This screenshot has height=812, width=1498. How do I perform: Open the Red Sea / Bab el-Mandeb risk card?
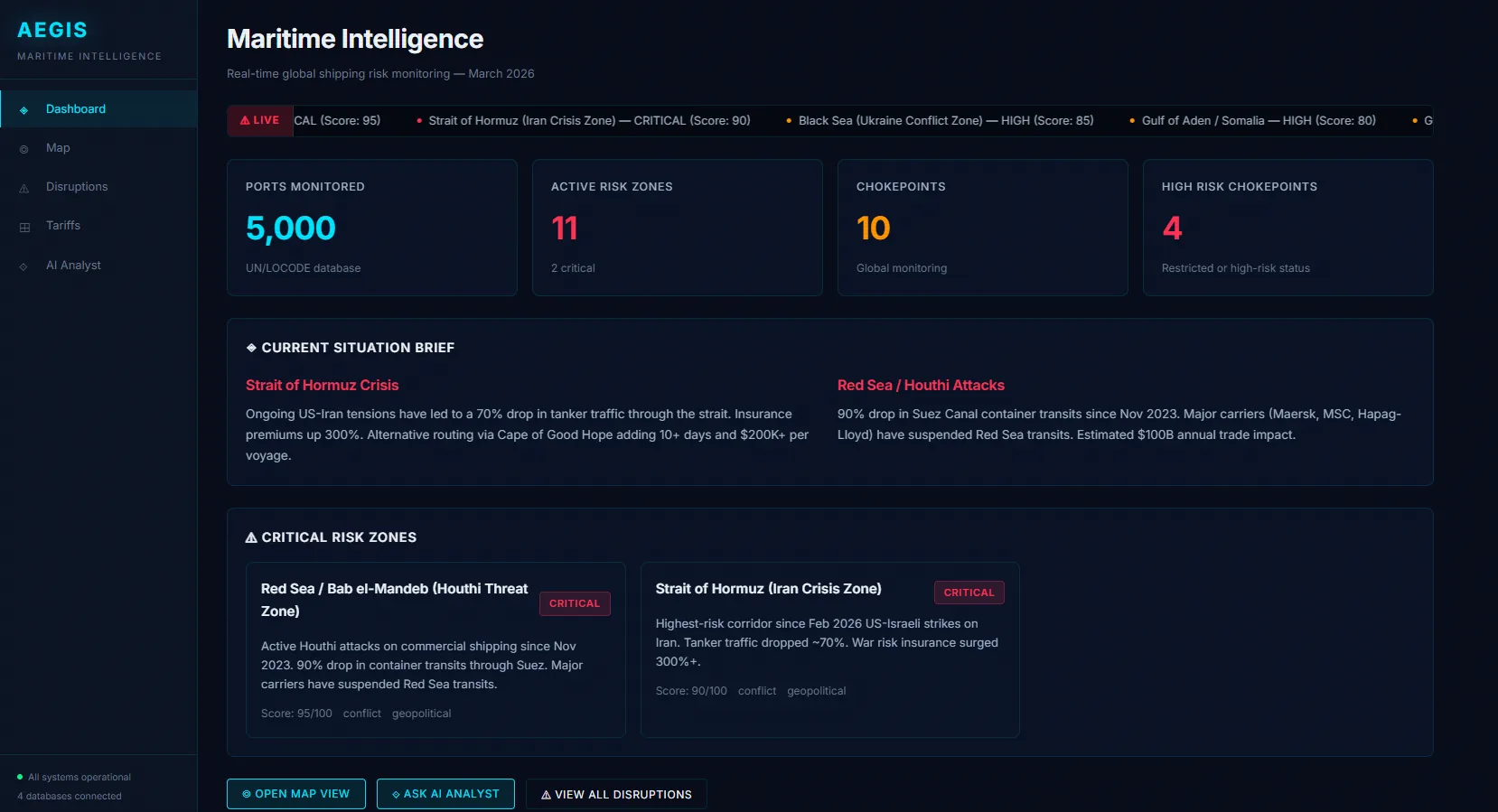[435, 650]
